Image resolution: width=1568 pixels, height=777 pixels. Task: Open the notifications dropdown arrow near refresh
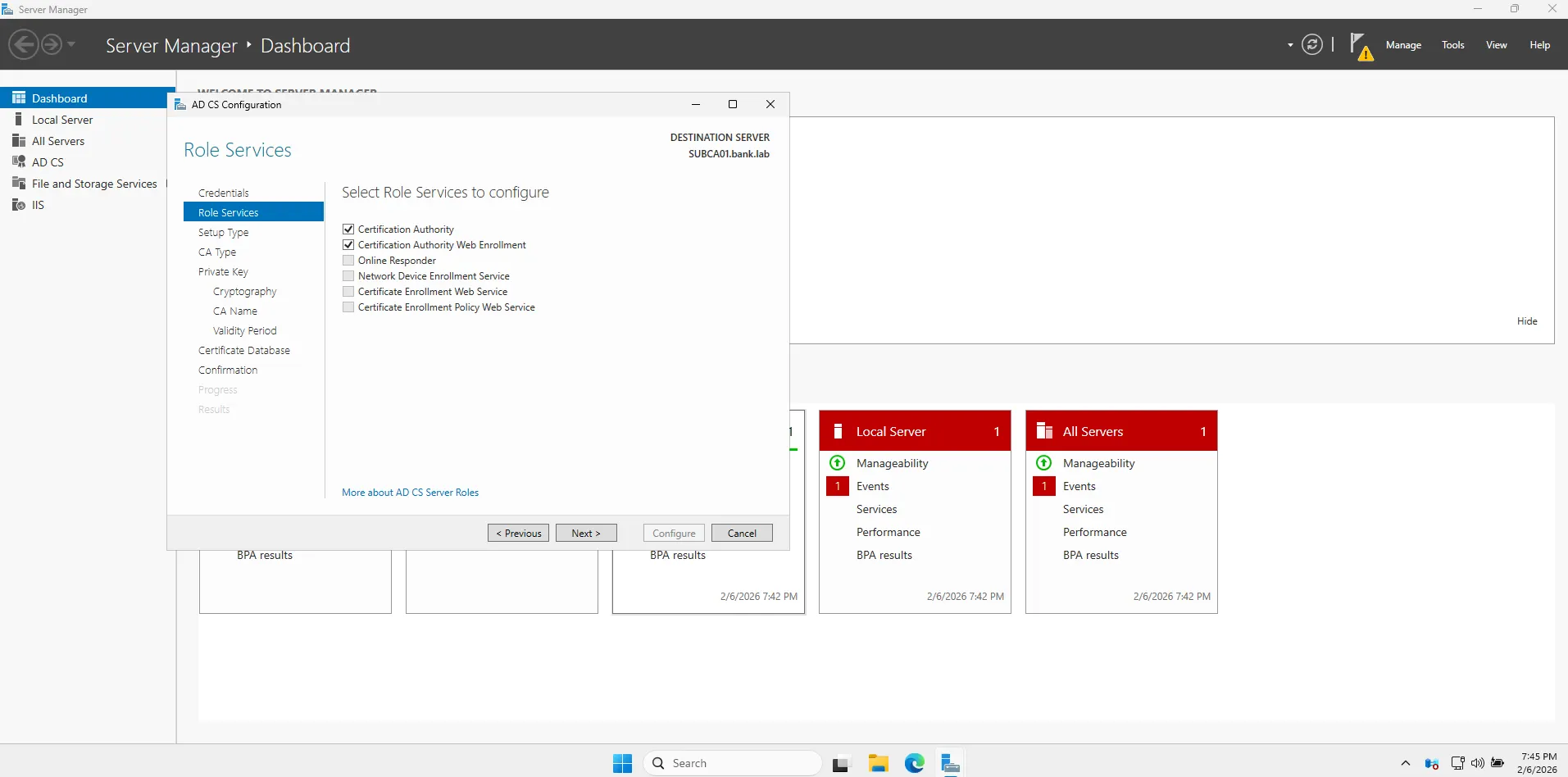tap(1288, 46)
